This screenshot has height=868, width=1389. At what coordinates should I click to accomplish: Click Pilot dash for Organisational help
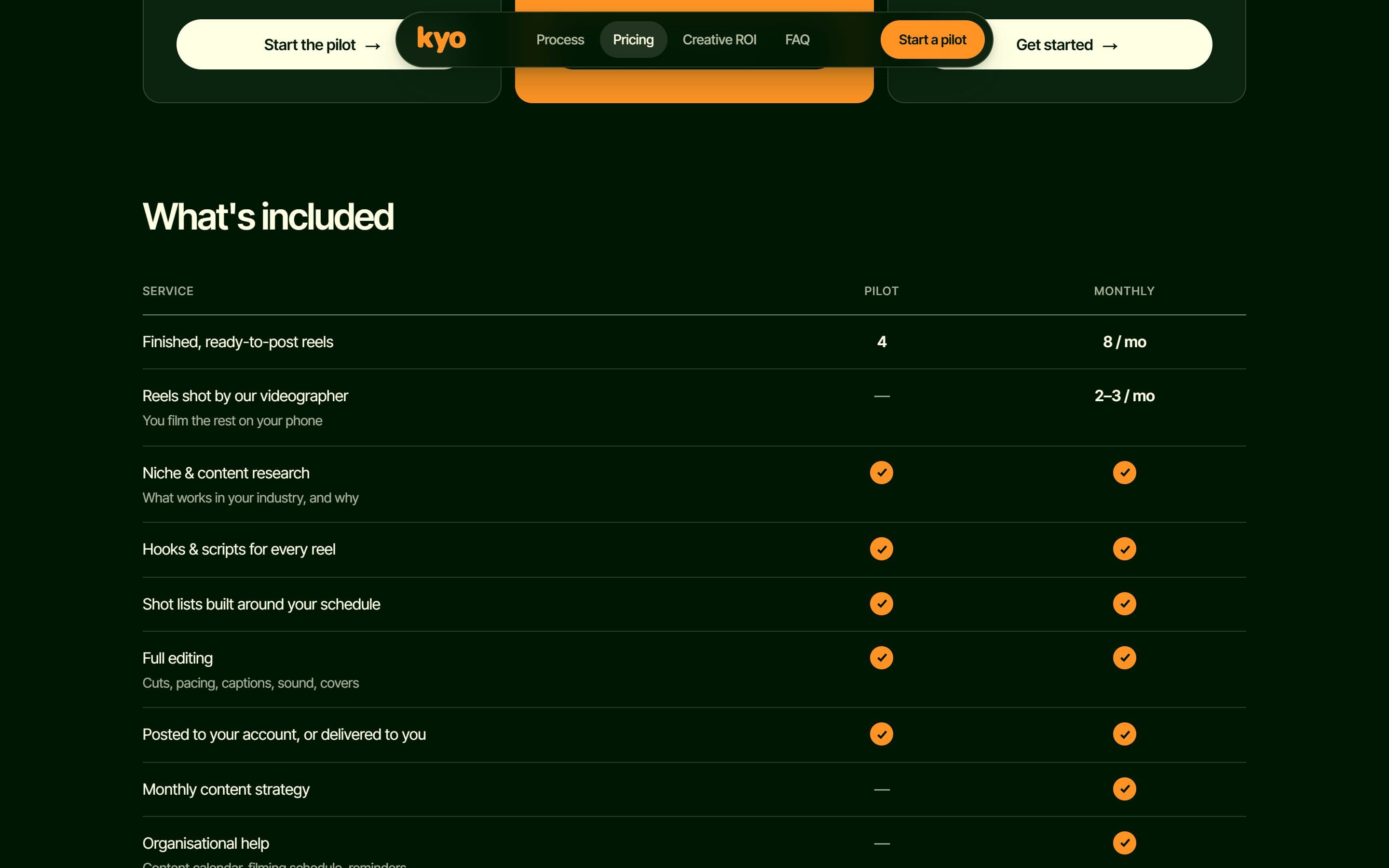[882, 844]
